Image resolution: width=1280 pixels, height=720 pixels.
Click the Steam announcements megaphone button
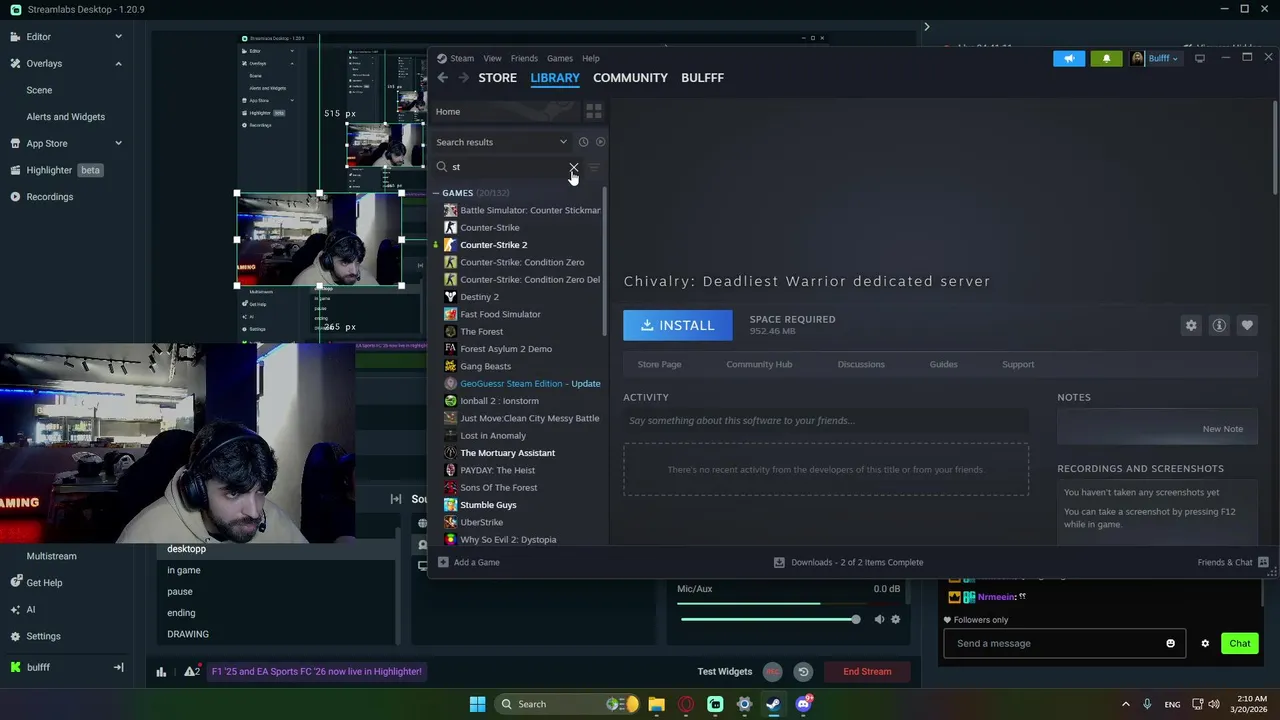click(1069, 58)
